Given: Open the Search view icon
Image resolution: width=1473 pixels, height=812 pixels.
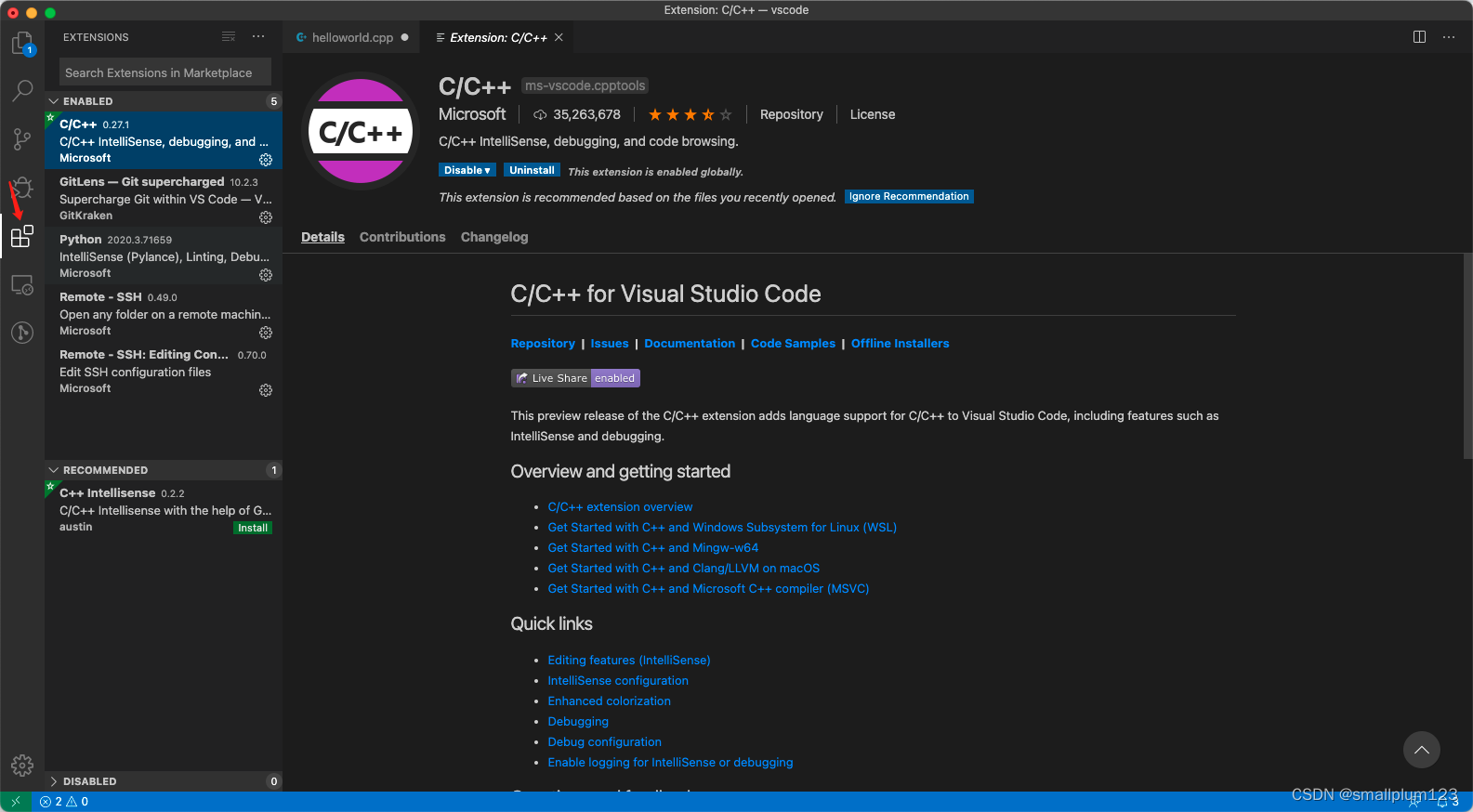Looking at the screenshot, I should (x=22, y=91).
